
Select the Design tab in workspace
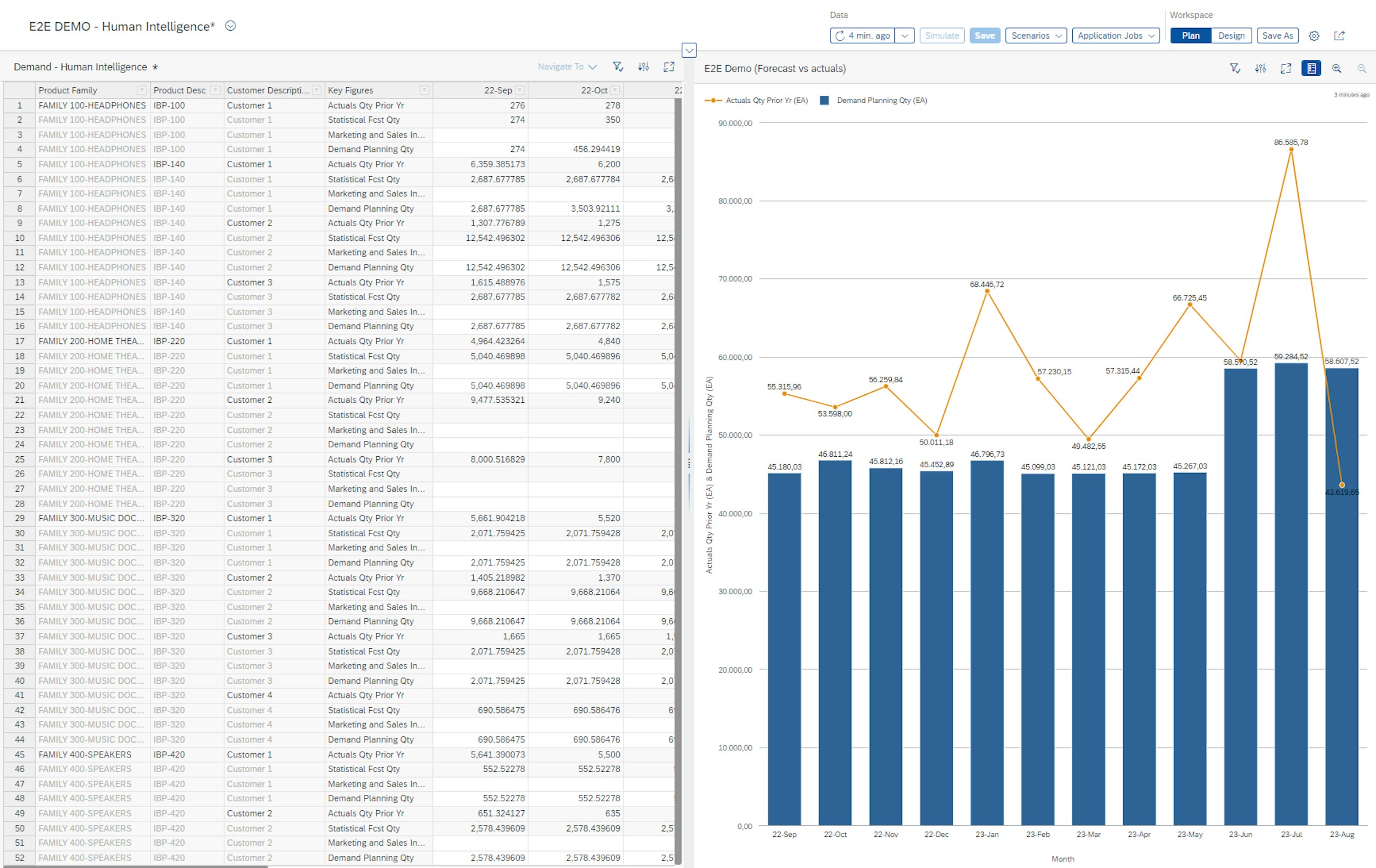[x=1232, y=36]
